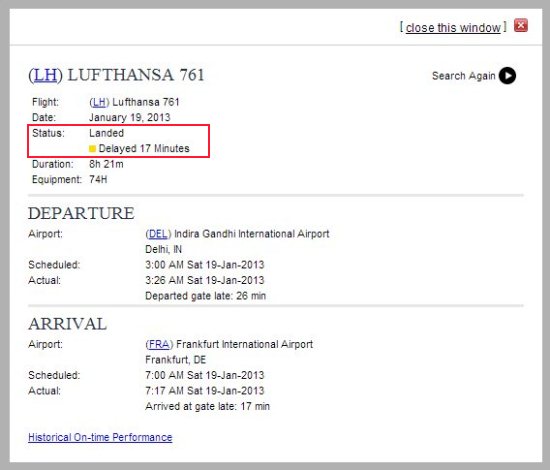Select scheduled departure '3:00 AM Sat 19-Jan-2013'

[x=204, y=265]
